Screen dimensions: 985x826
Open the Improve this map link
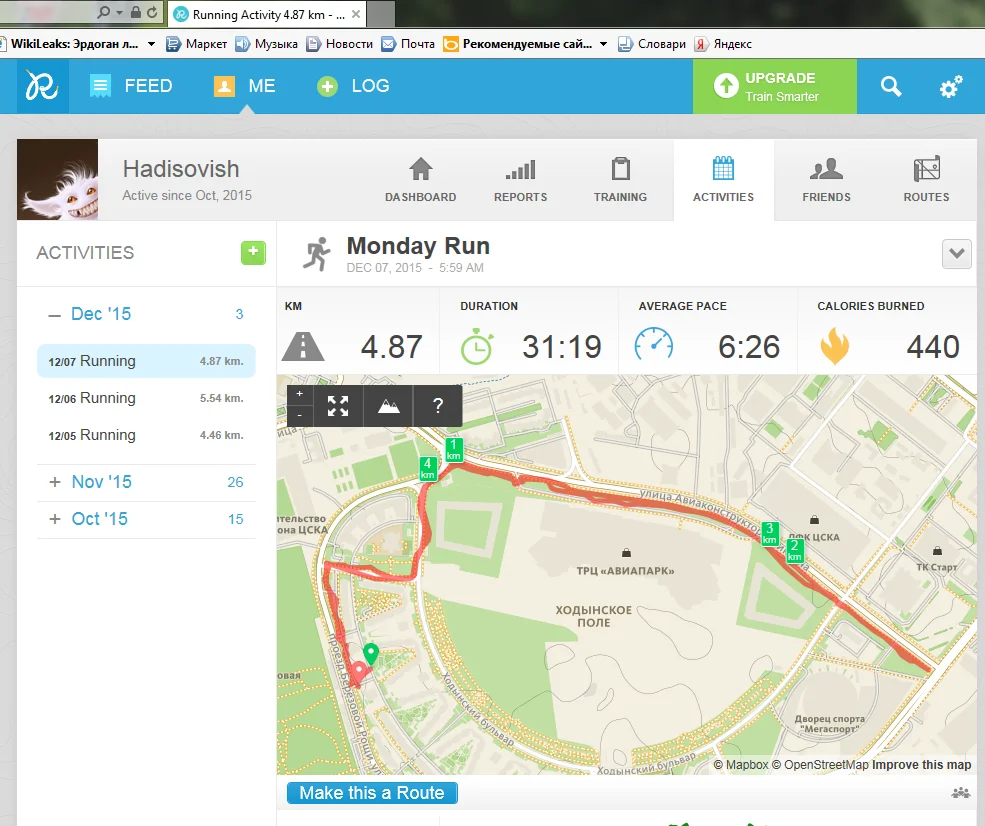(921, 764)
